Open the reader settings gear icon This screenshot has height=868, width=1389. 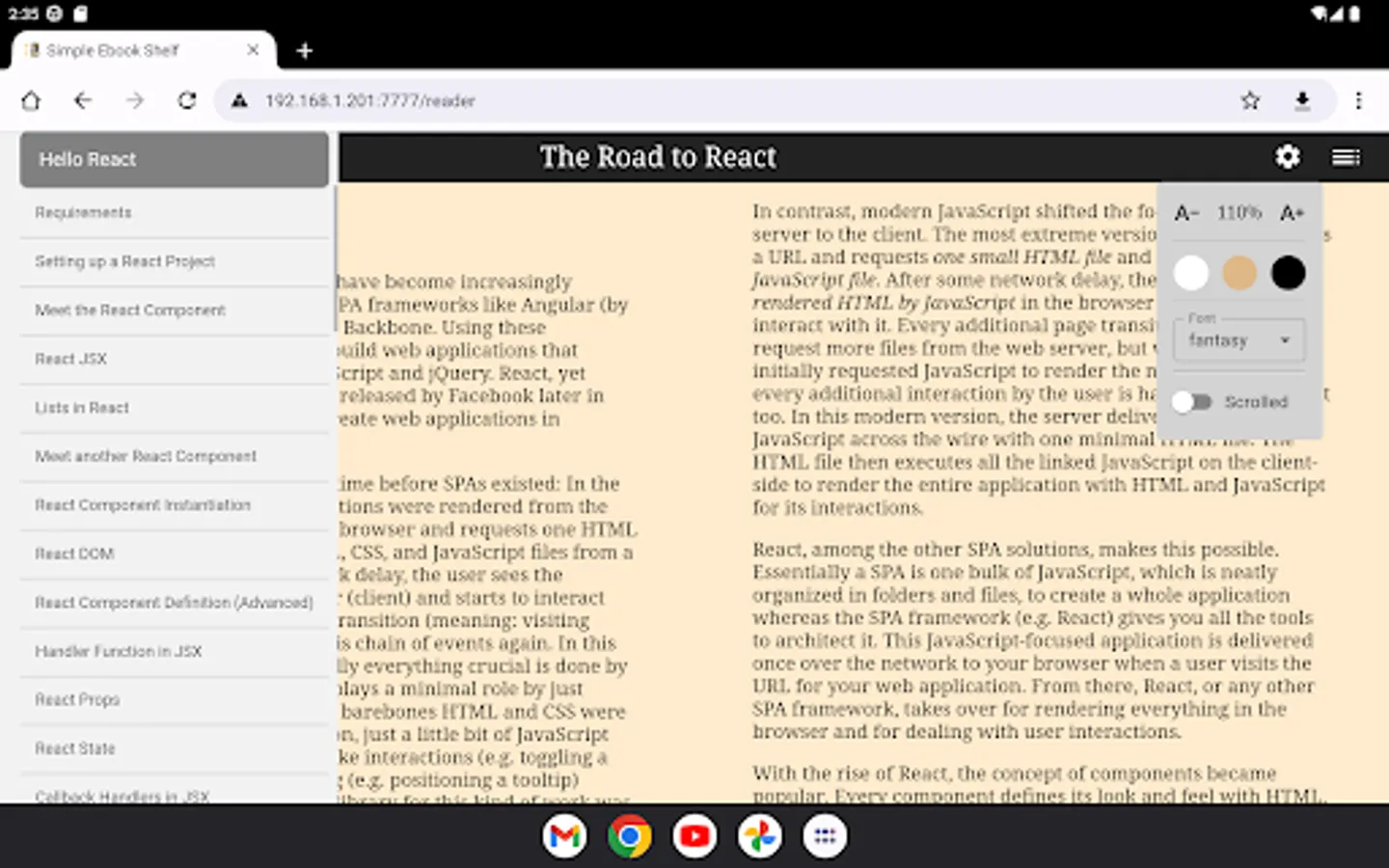[x=1288, y=157]
